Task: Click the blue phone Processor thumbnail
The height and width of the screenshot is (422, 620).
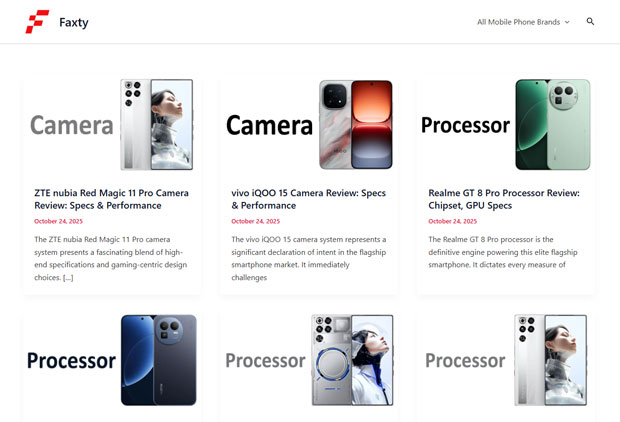Action: coord(112,360)
